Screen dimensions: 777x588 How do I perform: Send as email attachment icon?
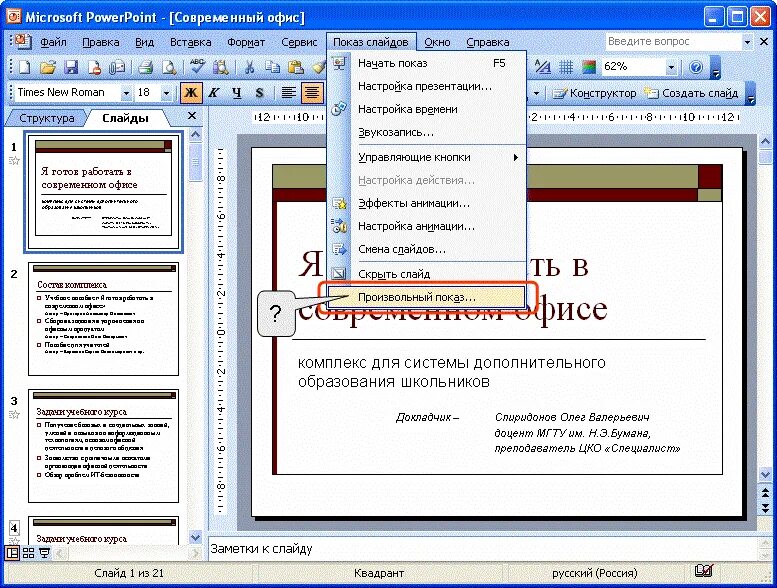click(117, 67)
